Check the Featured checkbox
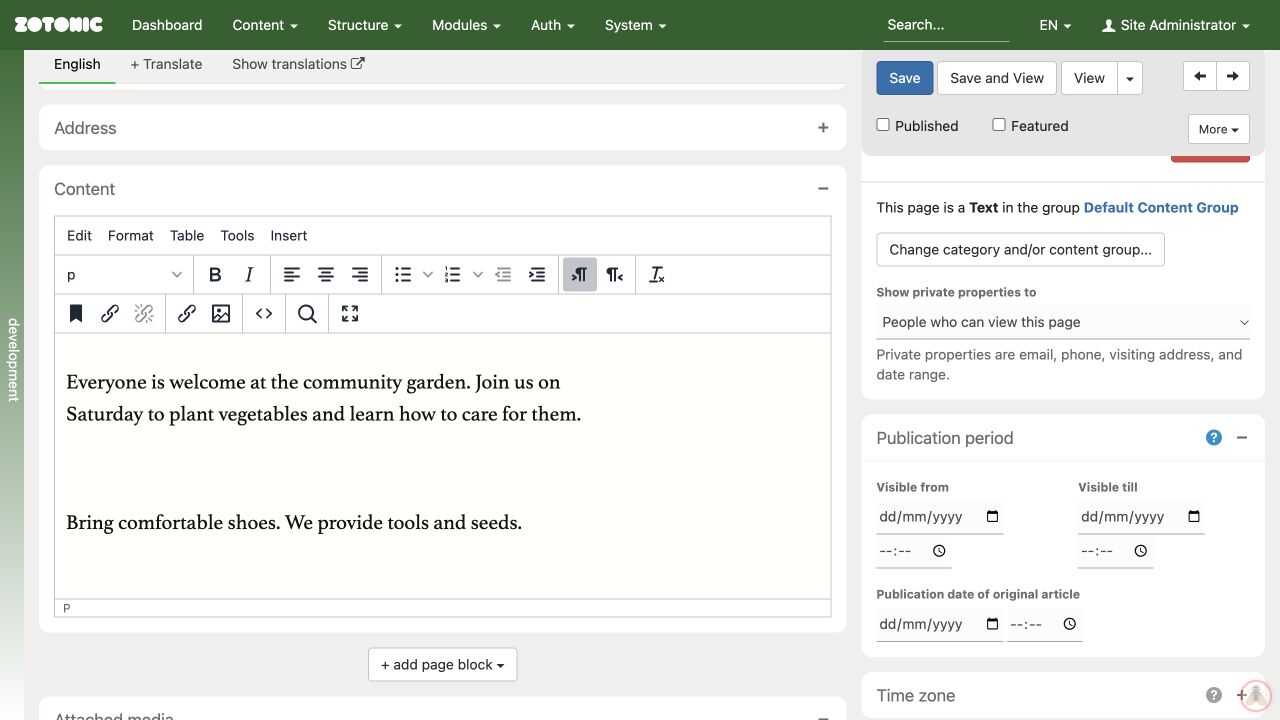This screenshot has height=720, width=1280. (999, 125)
